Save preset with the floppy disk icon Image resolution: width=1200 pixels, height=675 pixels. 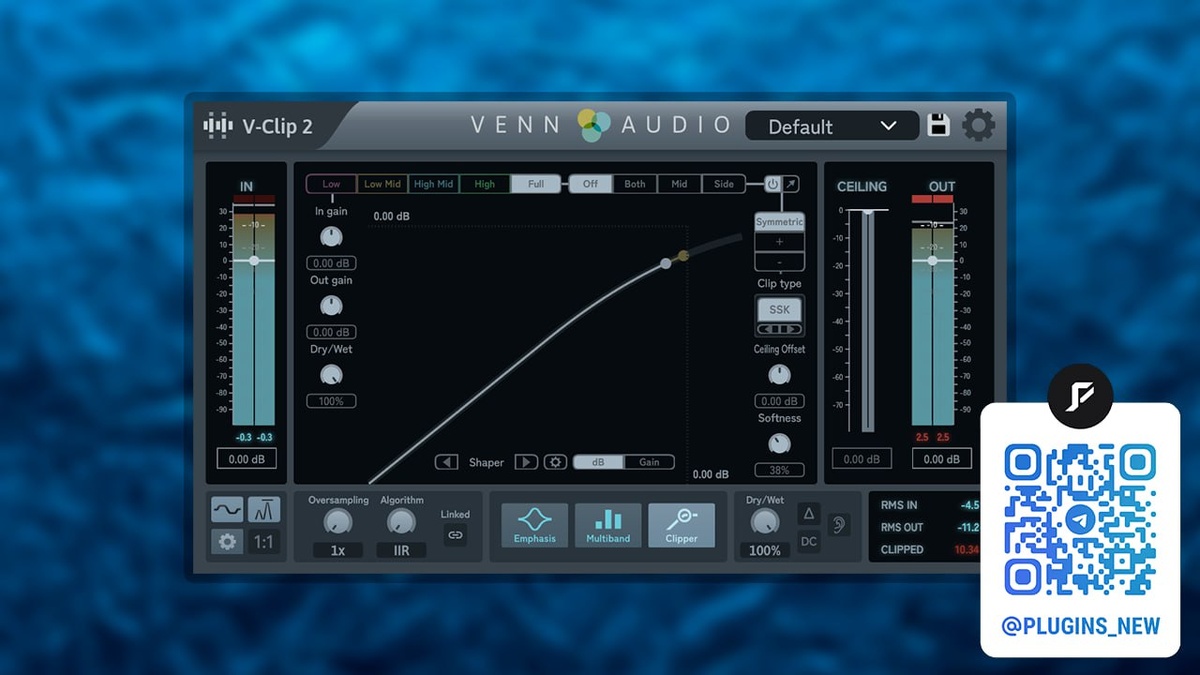938,125
